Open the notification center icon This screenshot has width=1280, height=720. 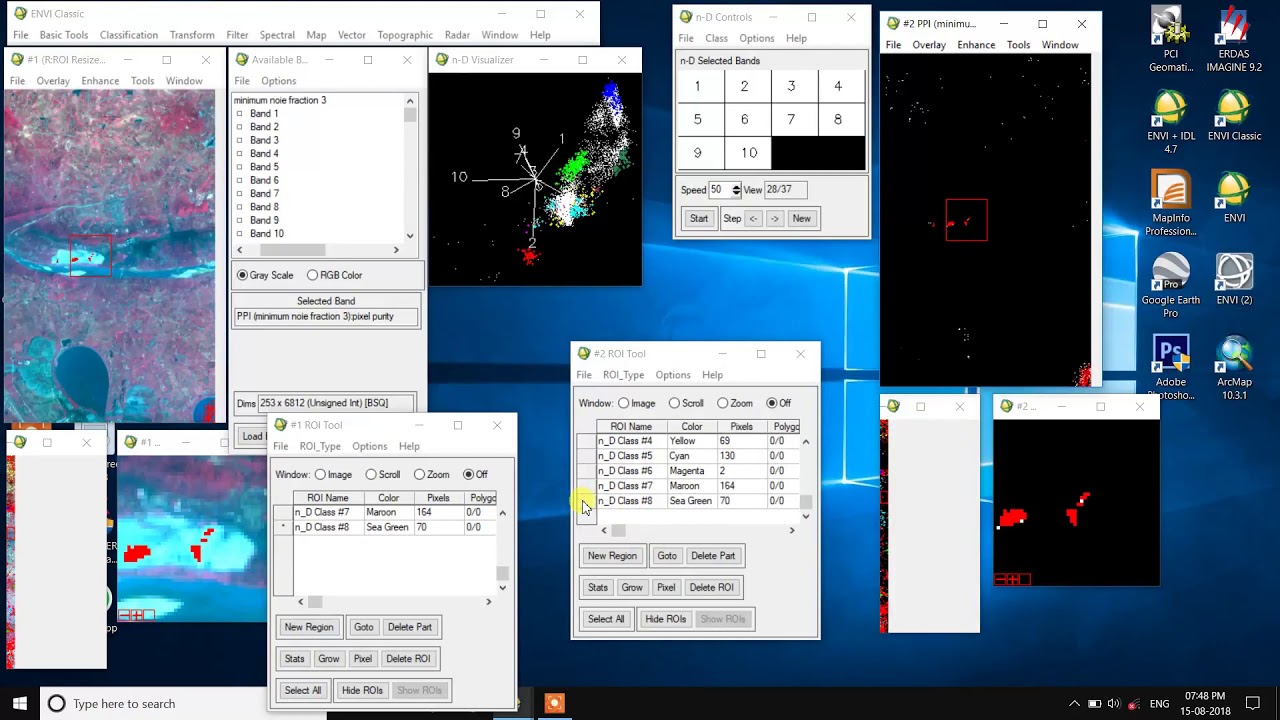(1253, 704)
